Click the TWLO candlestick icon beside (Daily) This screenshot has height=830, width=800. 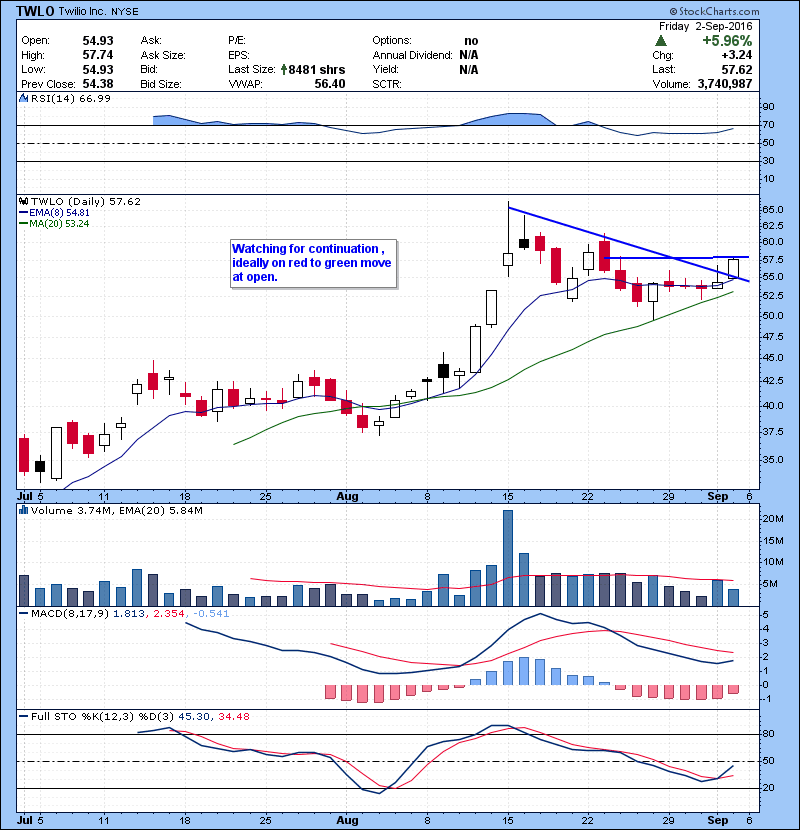pyautogui.click(x=23, y=202)
